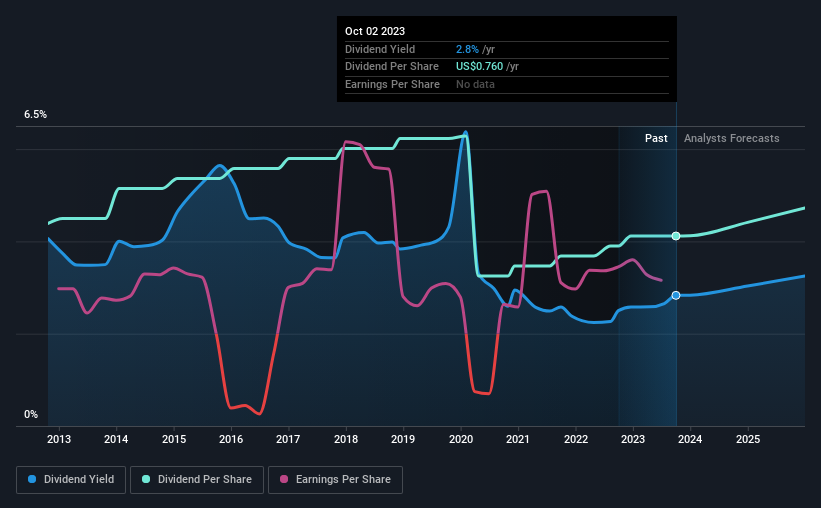Click the 'No data' tooltip value
Viewport: 821px width, 508px height.
click(x=475, y=84)
